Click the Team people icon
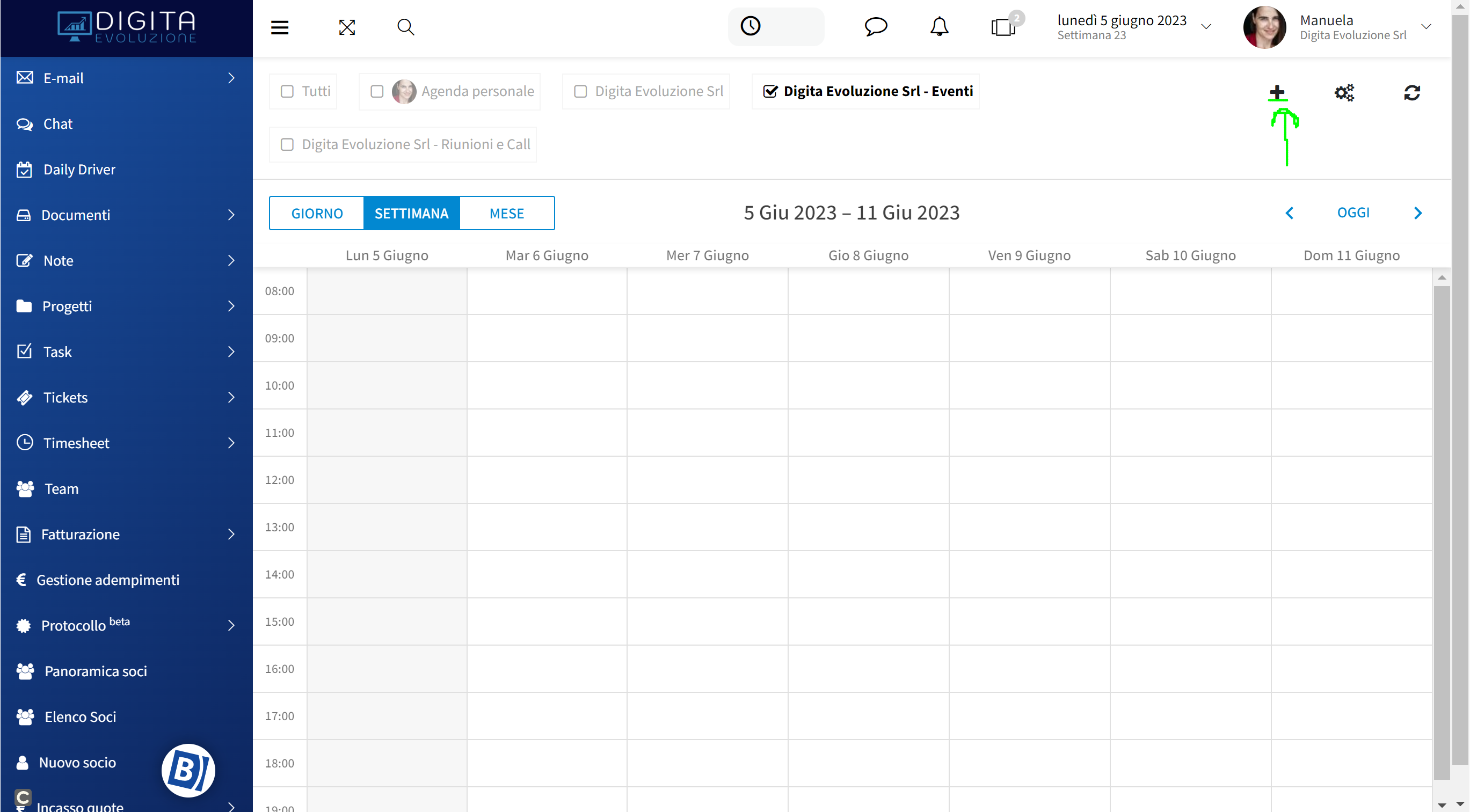This screenshot has width=1470, height=812. (x=25, y=489)
